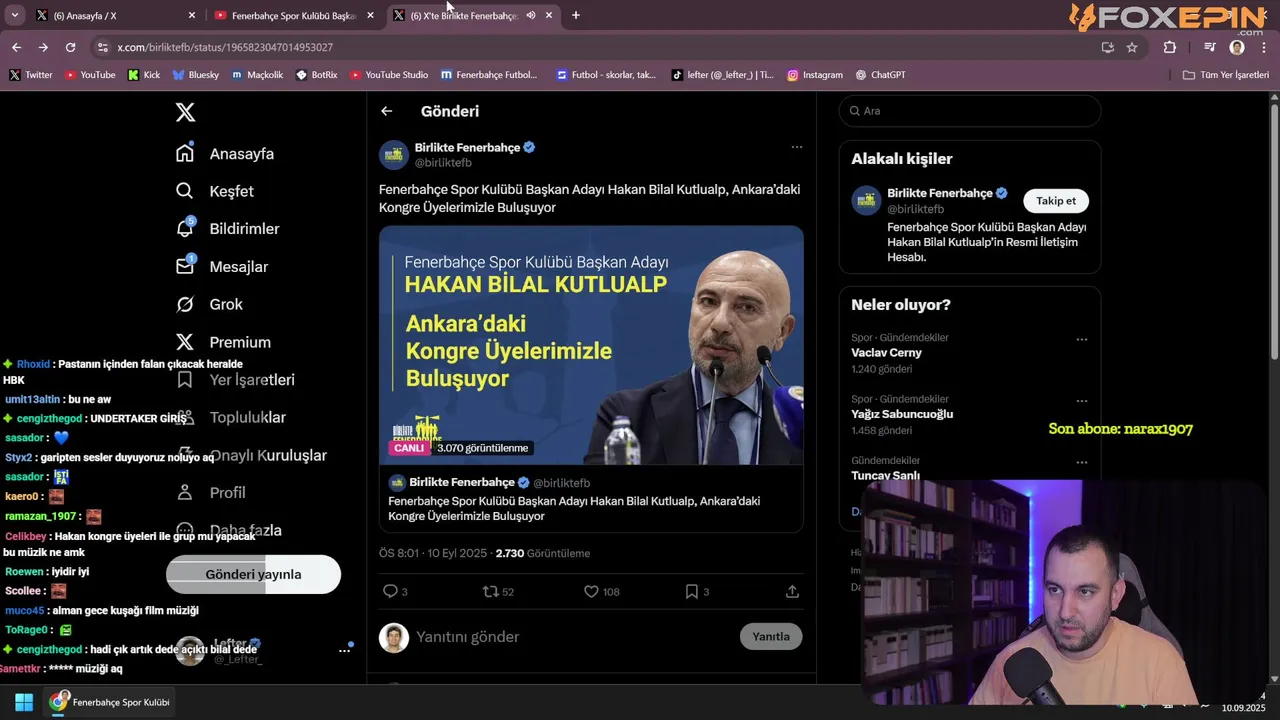Like the post with 108 likes
This screenshot has width=1280, height=720.
pos(591,591)
